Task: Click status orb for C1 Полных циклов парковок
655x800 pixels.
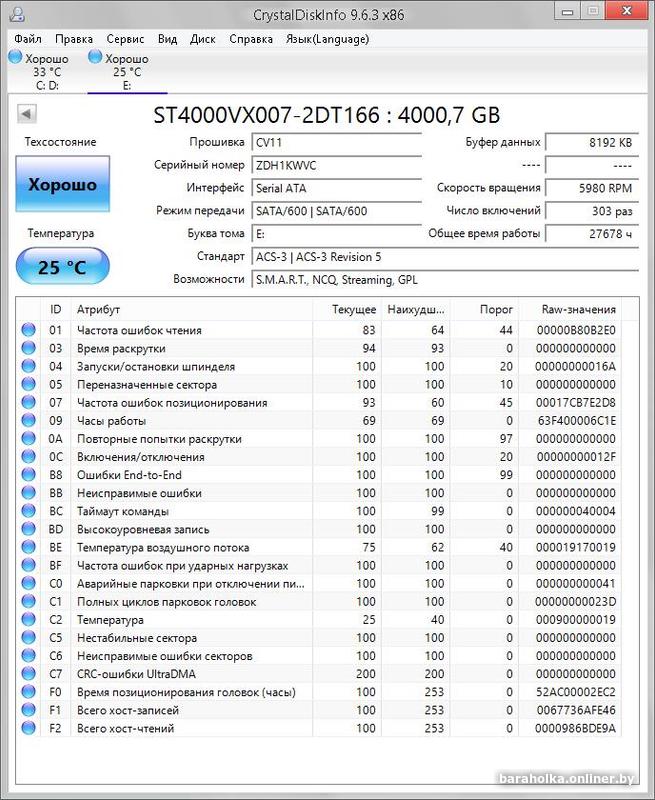Action: click(29, 602)
